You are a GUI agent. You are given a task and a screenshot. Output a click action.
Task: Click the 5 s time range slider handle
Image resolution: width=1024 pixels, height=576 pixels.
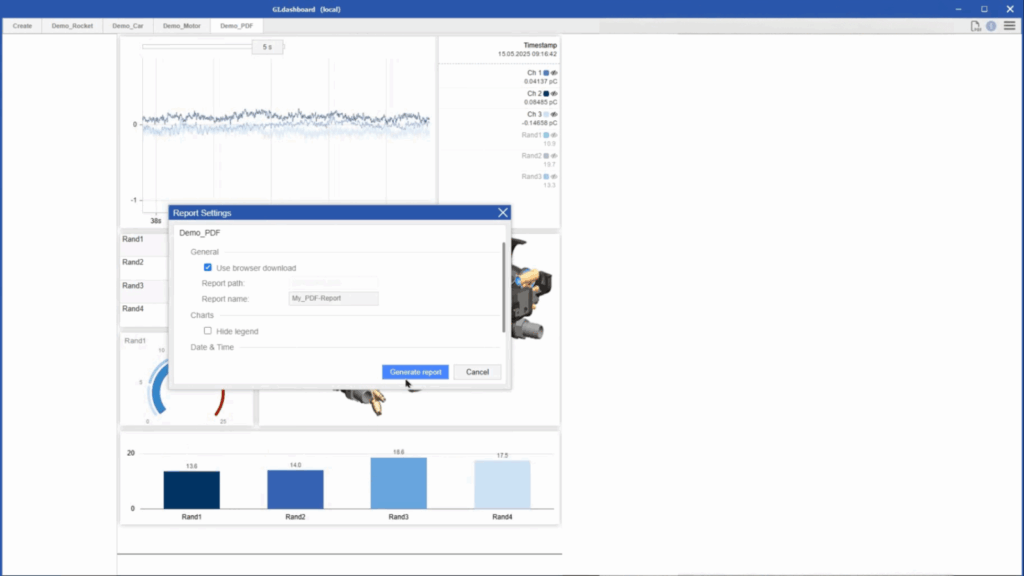click(x=267, y=47)
